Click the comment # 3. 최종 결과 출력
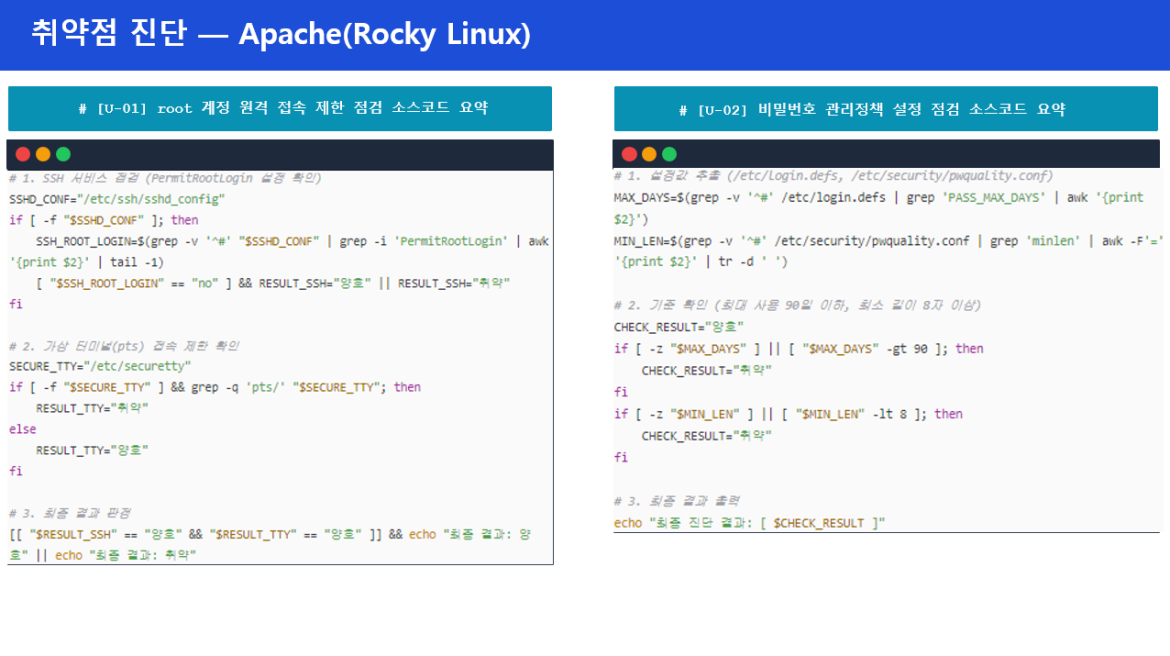 (677, 501)
